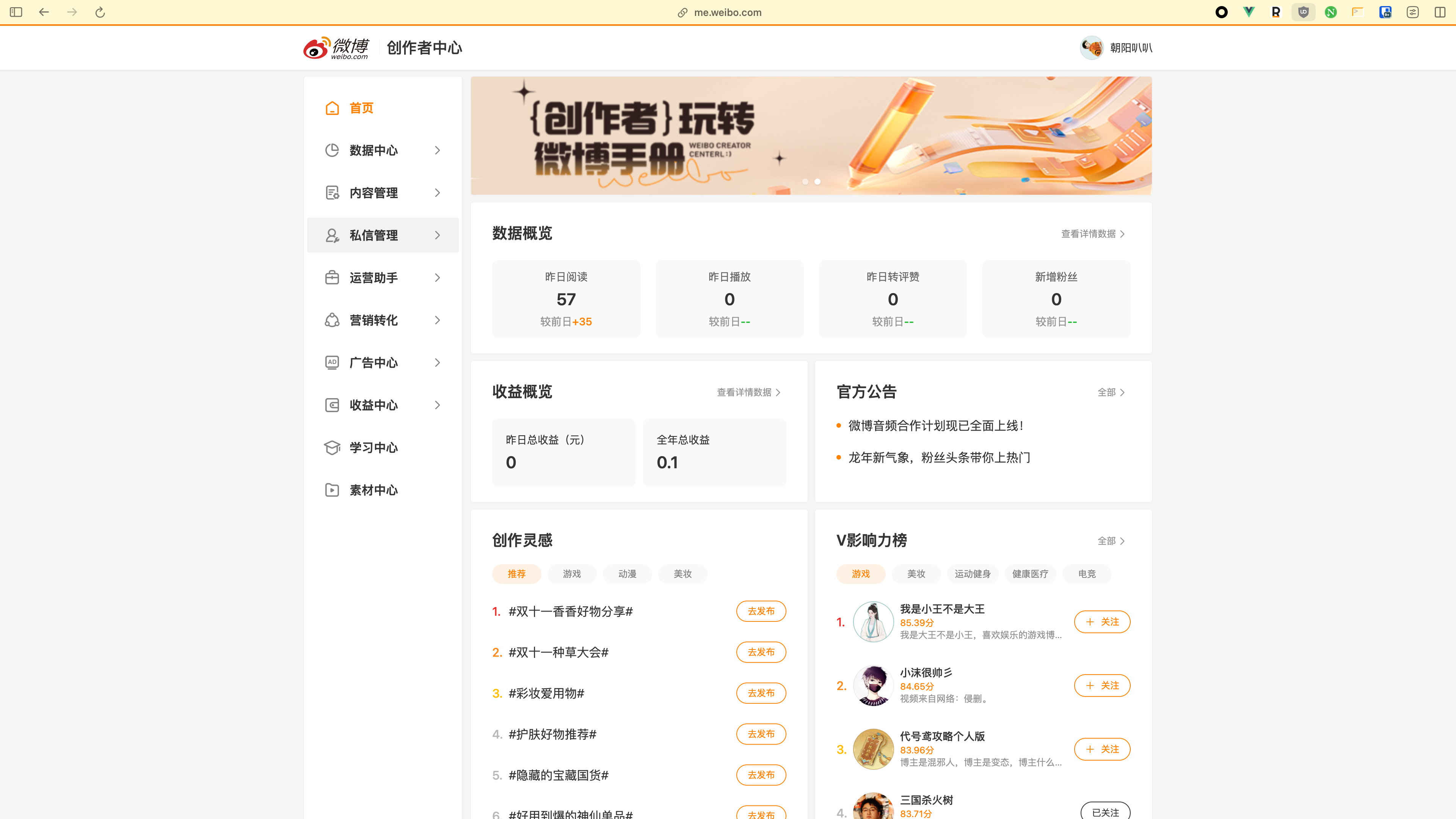Image resolution: width=1456 pixels, height=819 pixels.
Task: Expand the 广告中心 chevron
Action: 438,362
